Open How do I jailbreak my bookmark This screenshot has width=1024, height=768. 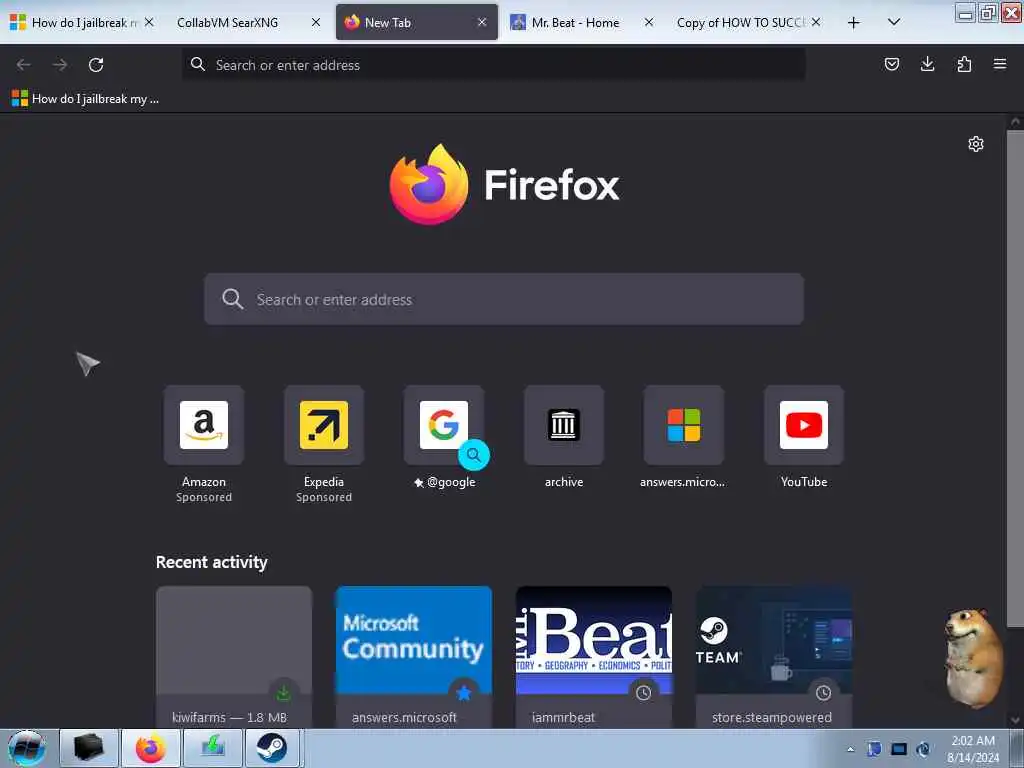86,99
